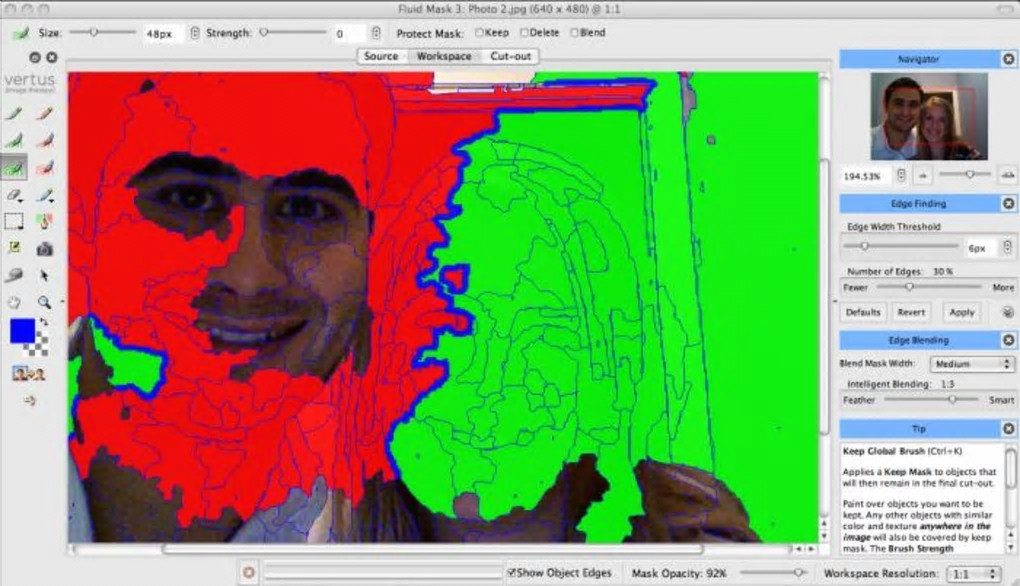Switch to the Cut-out tab
Screen dimensions: 1020x586
(x=510, y=56)
